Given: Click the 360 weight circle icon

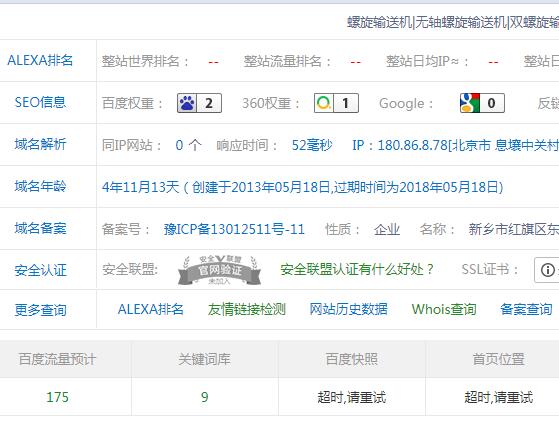Looking at the screenshot, I should [324, 103].
